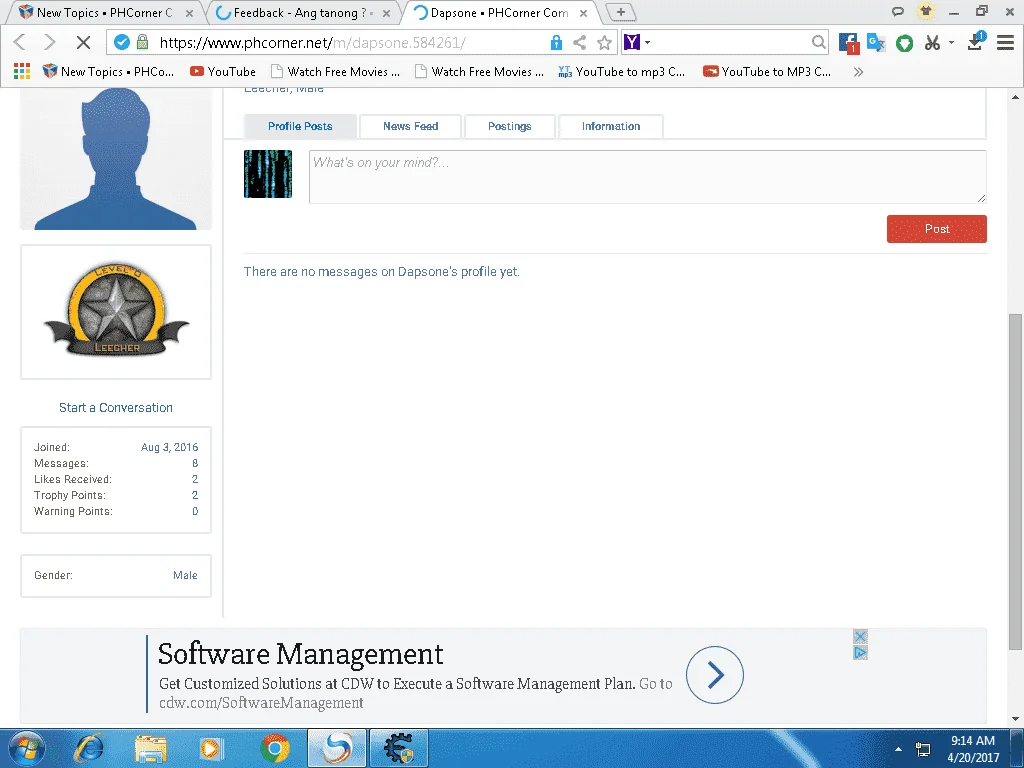1024x768 pixels.
Task: Open the Google Translate extension icon
Action: pos(876,43)
